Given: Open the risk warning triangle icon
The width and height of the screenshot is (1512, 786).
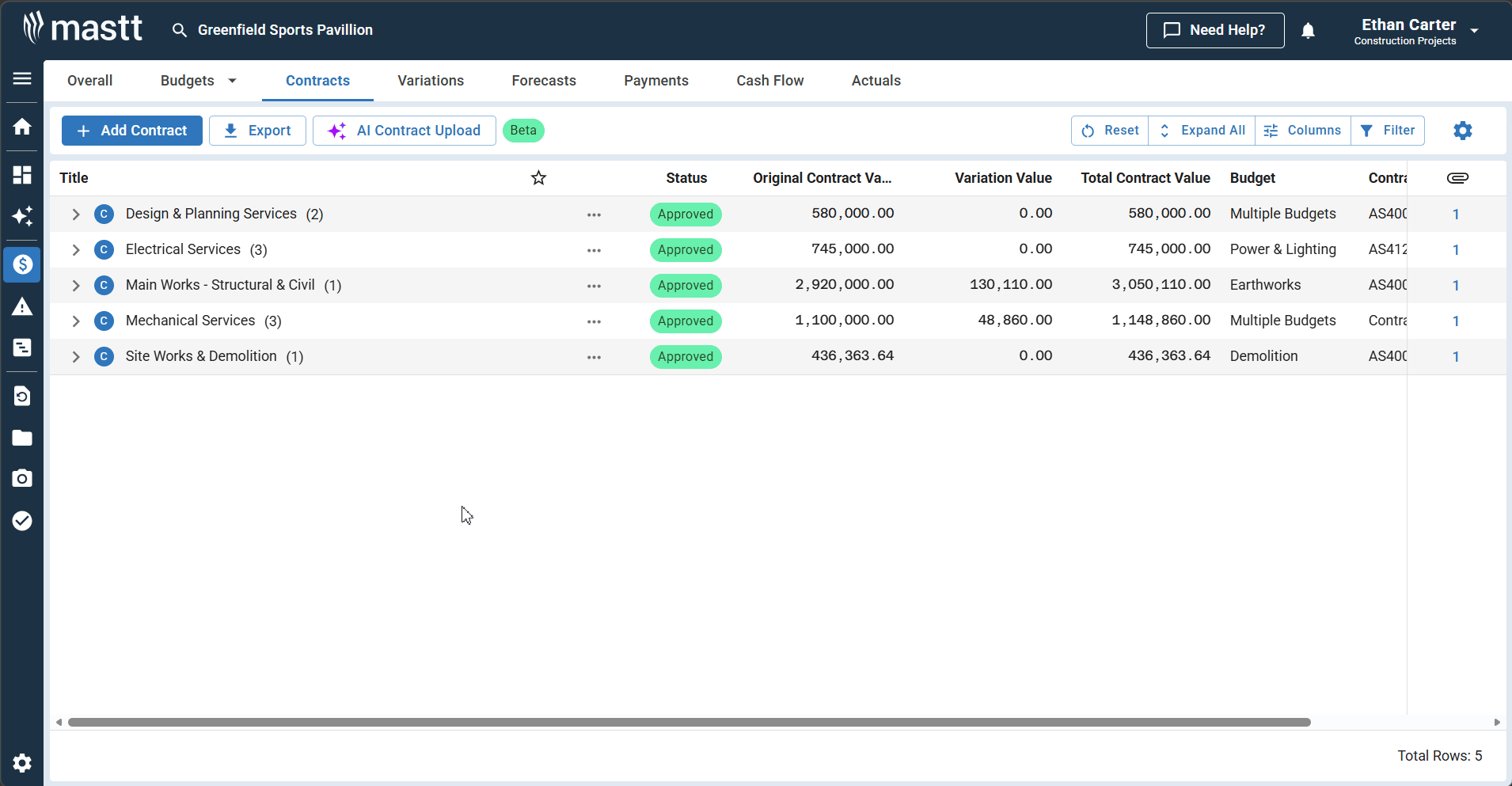Looking at the screenshot, I should click(22, 307).
